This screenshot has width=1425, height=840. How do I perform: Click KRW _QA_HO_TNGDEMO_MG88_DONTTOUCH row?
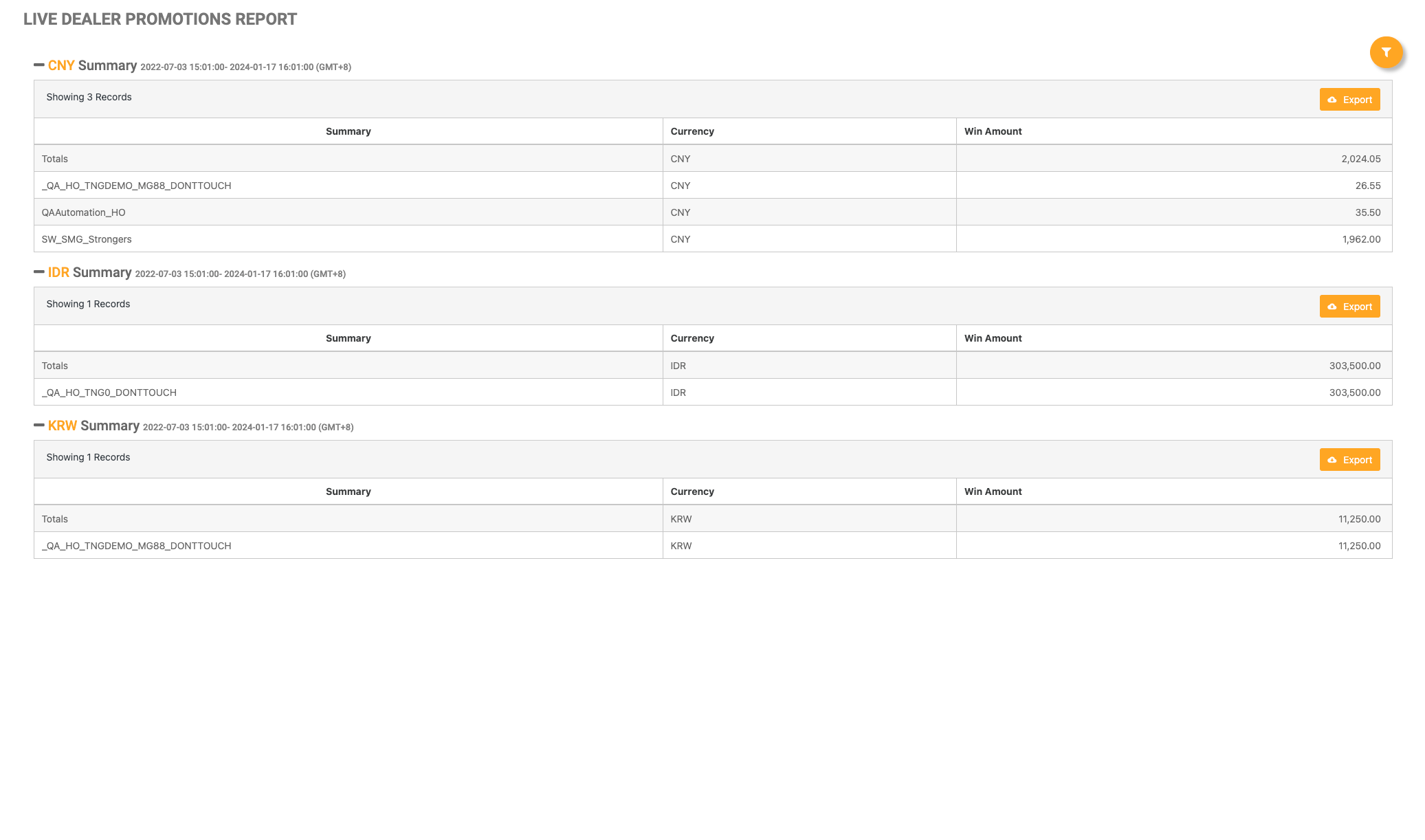point(136,546)
